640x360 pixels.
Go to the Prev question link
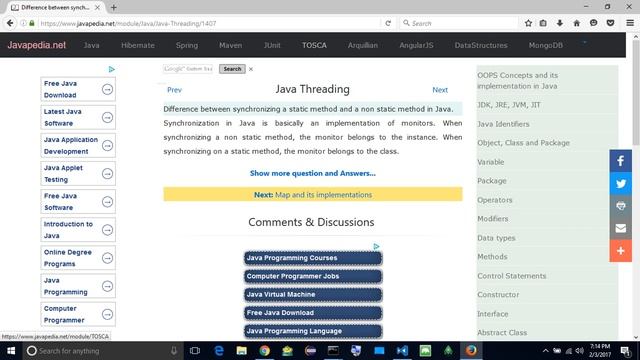(x=174, y=90)
